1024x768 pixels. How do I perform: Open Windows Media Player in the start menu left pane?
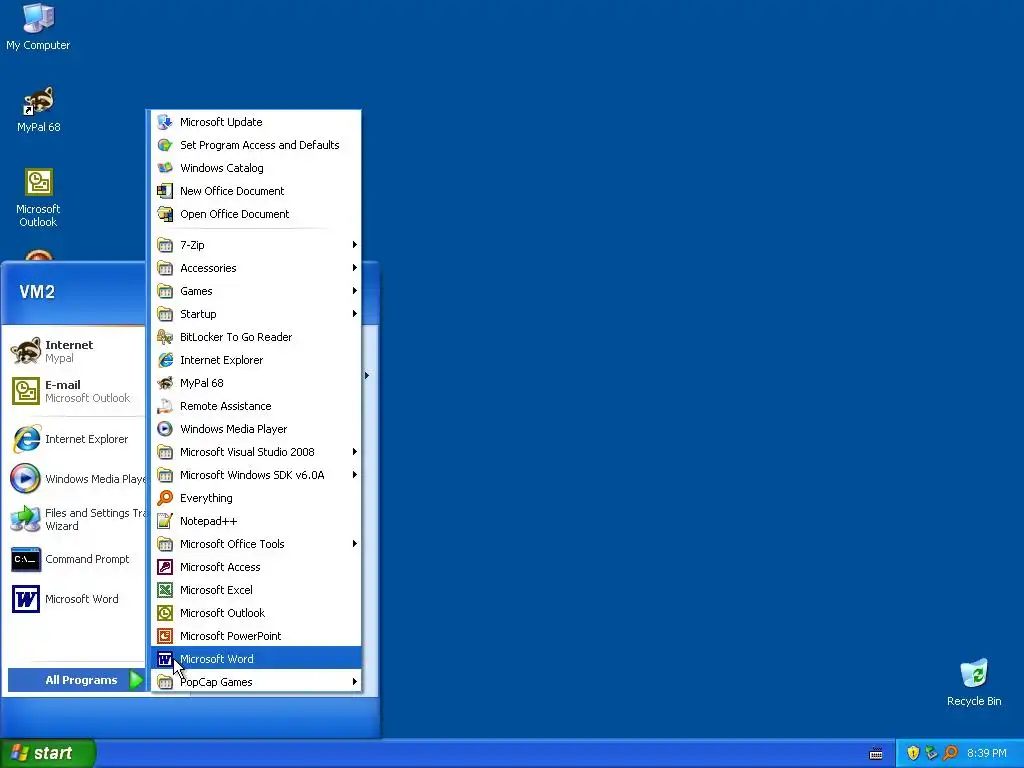click(x=75, y=479)
